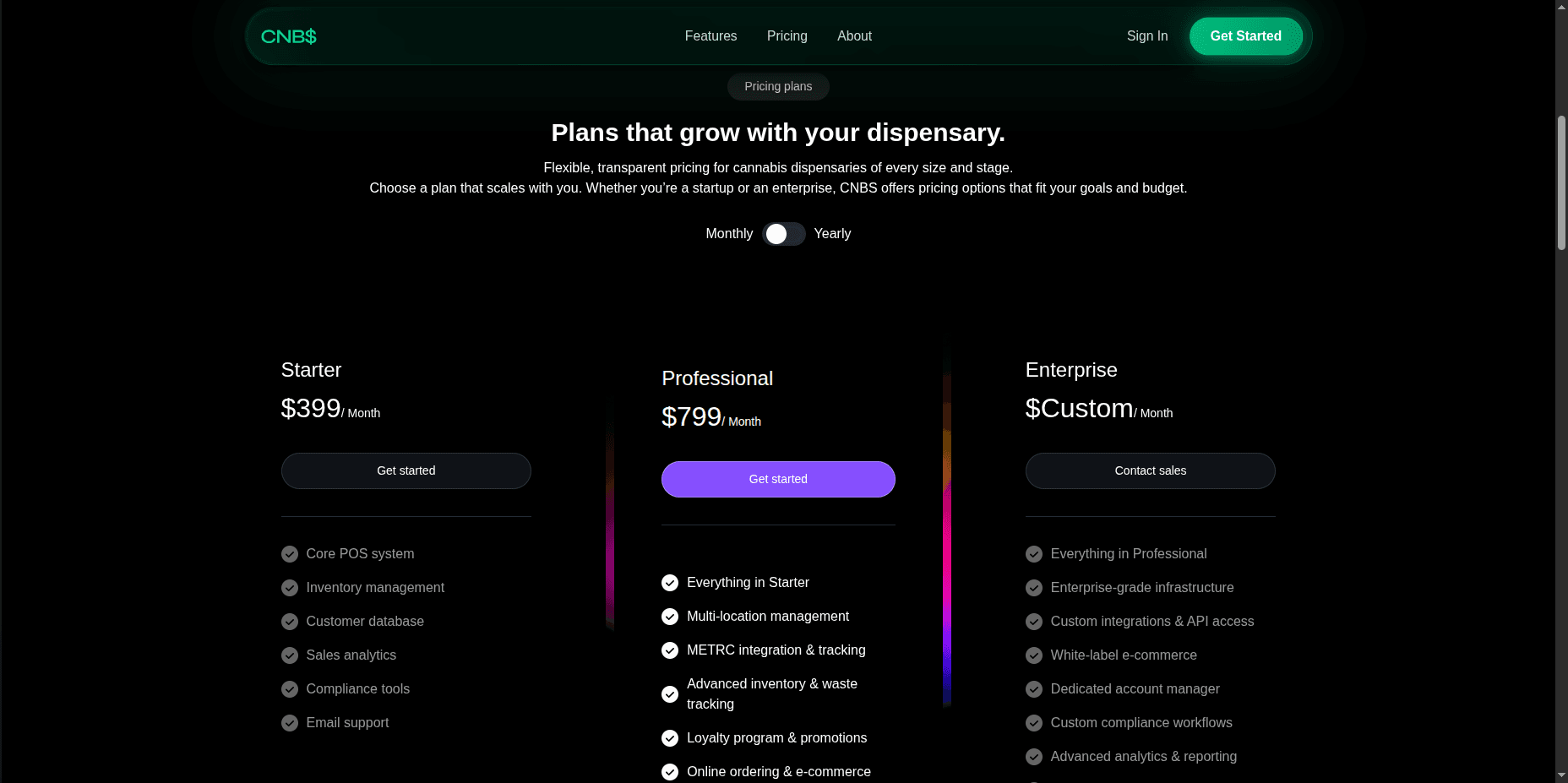Click the CNB$ logo in the navbar

coord(289,36)
